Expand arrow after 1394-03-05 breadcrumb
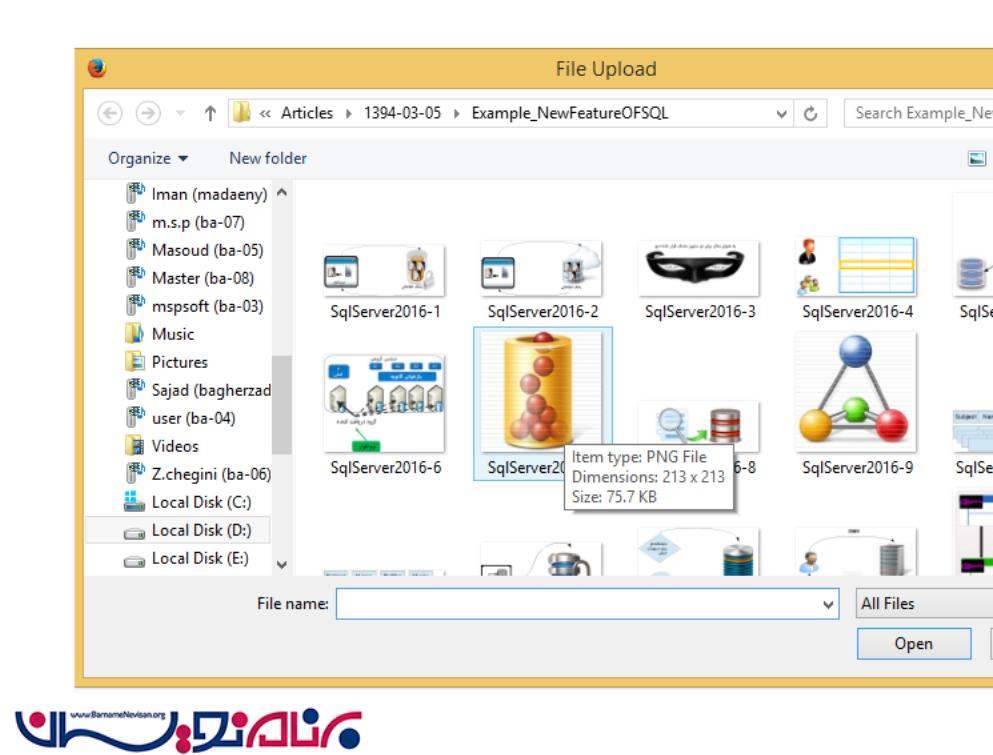993x755 pixels. [456, 113]
